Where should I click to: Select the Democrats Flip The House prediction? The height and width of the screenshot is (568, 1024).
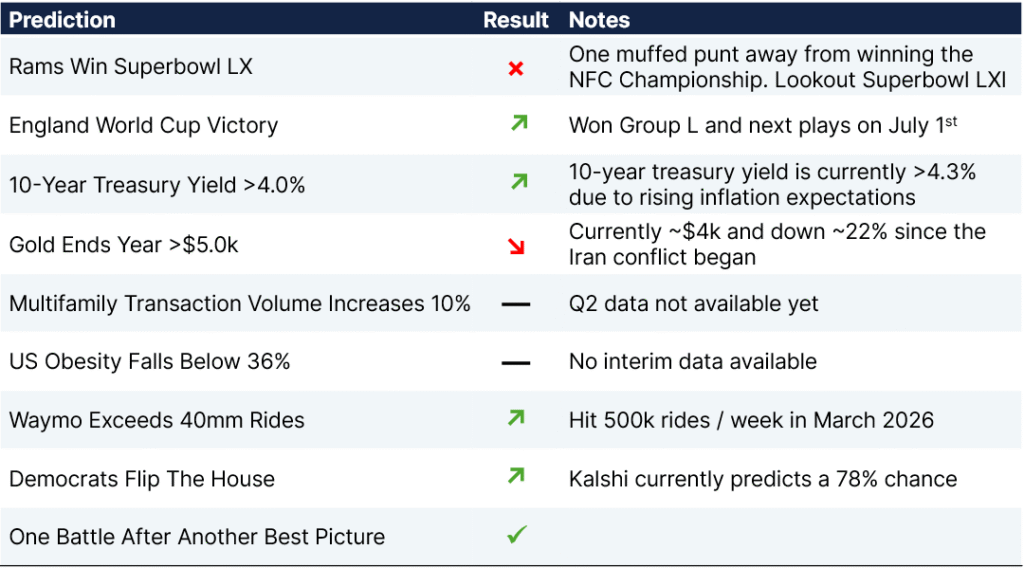(142, 479)
